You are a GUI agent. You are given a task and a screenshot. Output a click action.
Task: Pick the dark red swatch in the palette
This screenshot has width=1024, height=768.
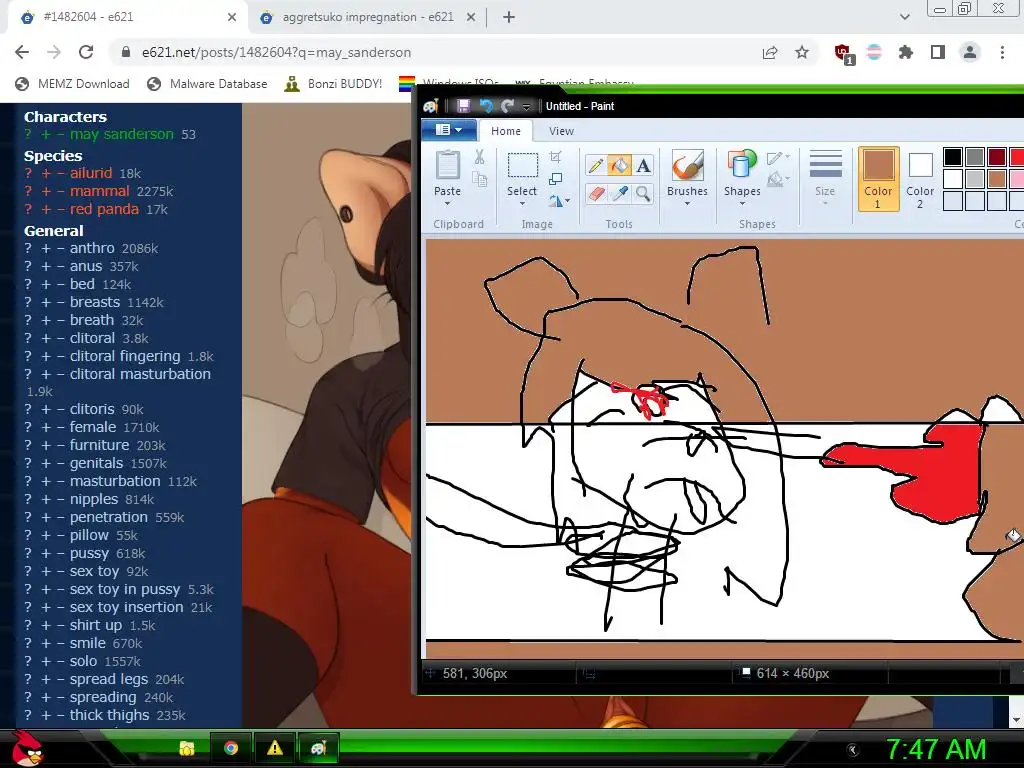click(x=997, y=157)
